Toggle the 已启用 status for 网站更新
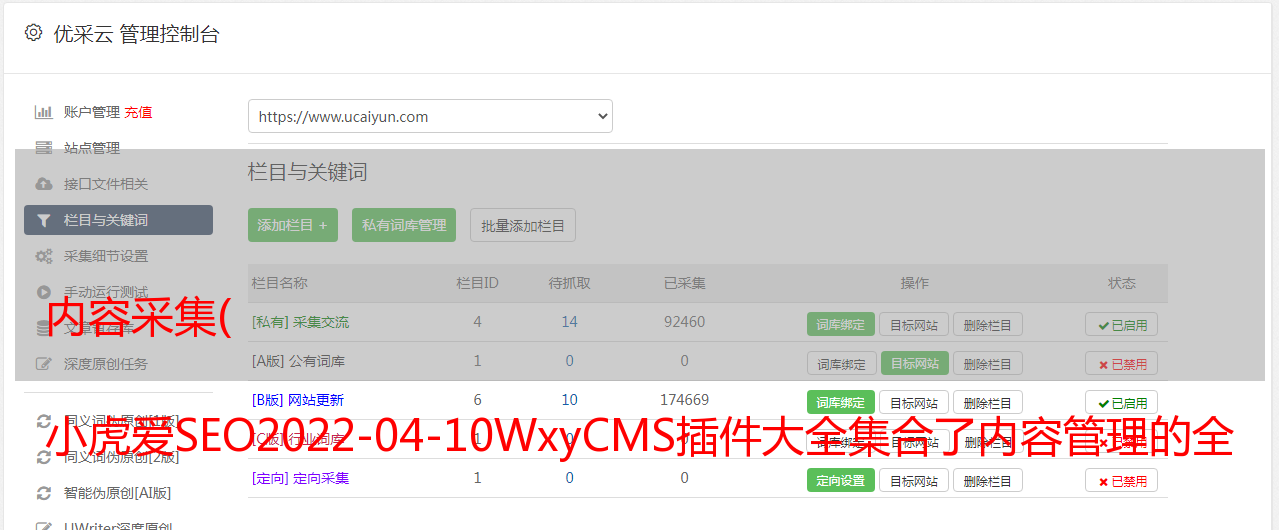The image size is (1279, 530). click(x=1122, y=402)
